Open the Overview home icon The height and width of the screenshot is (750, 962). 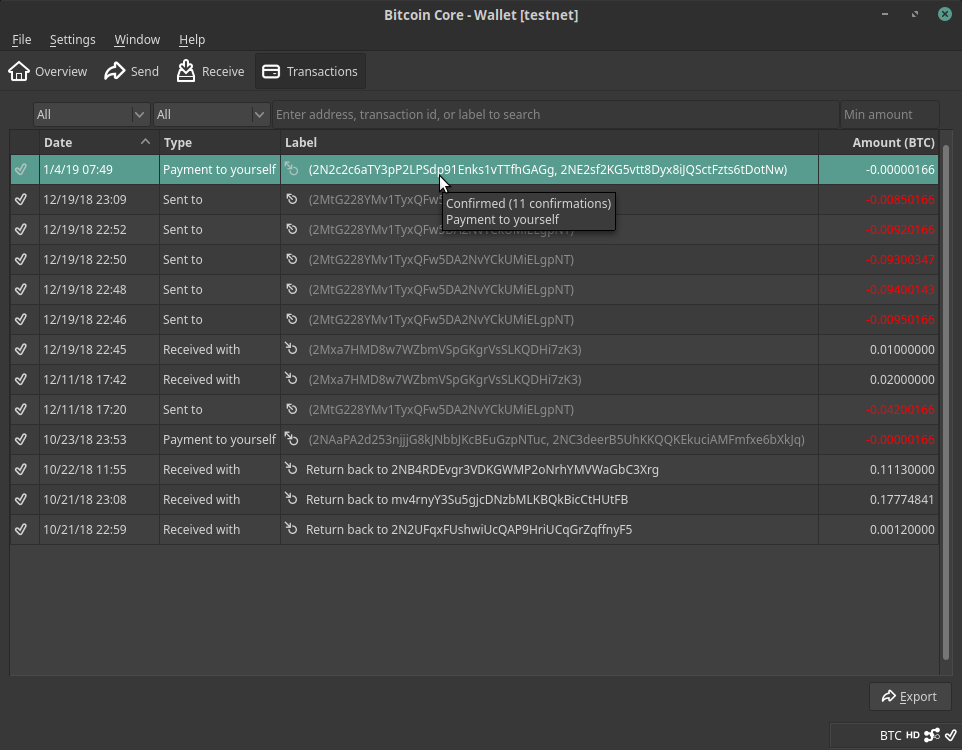pyautogui.click(x=19, y=71)
